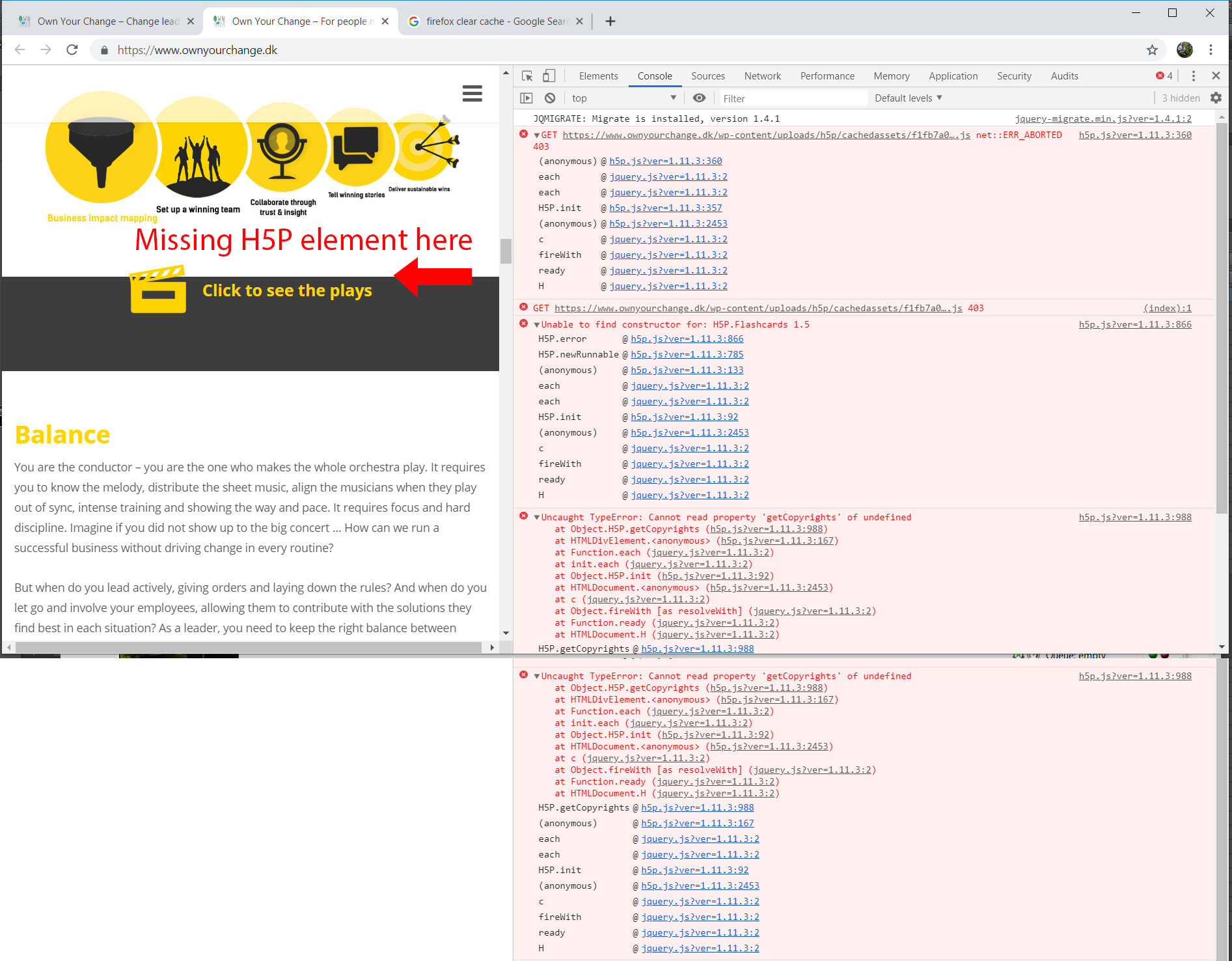Close the DevTools panel
The image size is (1232, 961).
pos(1215,76)
